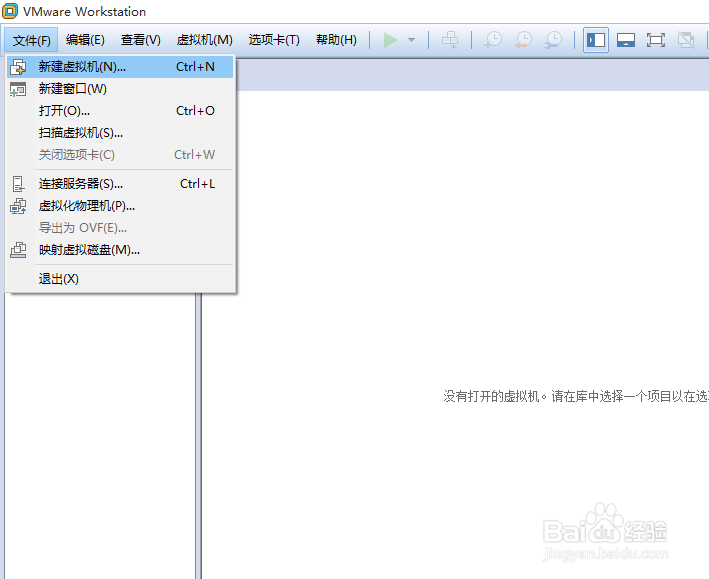
Task: Click the send Ctrl+Alt+Del toolbar icon
Action: tap(450, 40)
